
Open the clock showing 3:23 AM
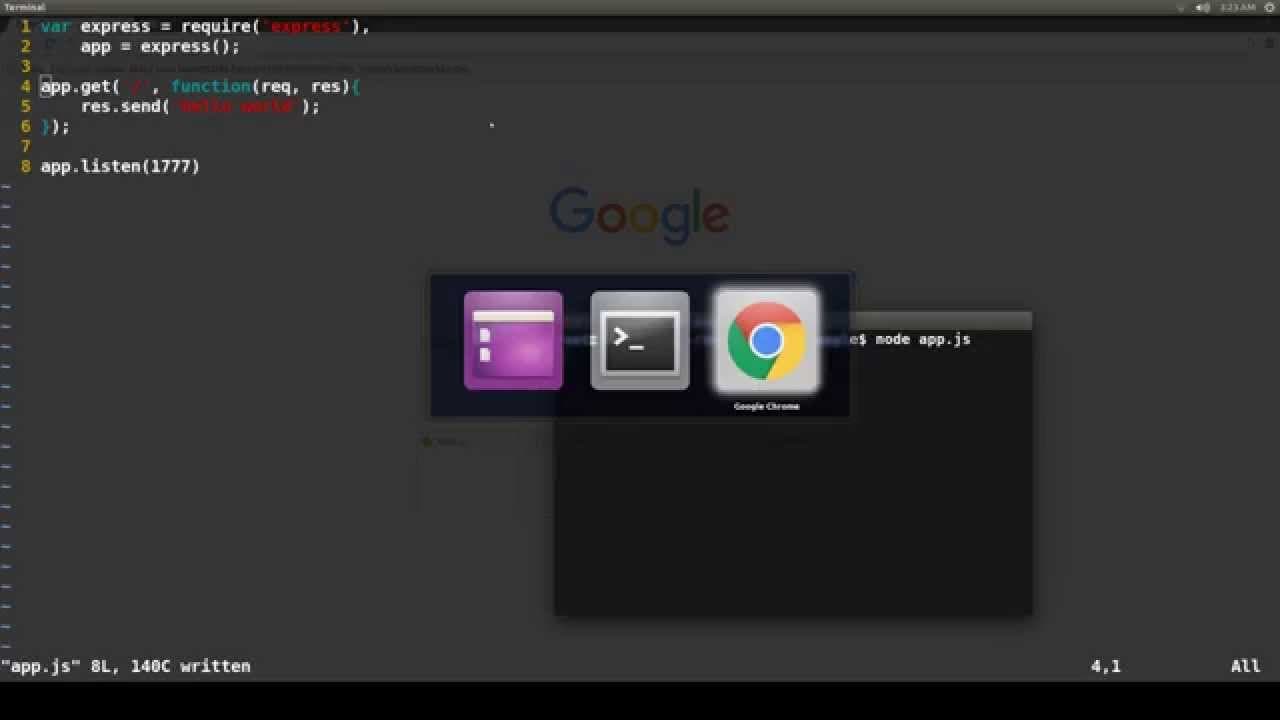click(x=1237, y=7)
